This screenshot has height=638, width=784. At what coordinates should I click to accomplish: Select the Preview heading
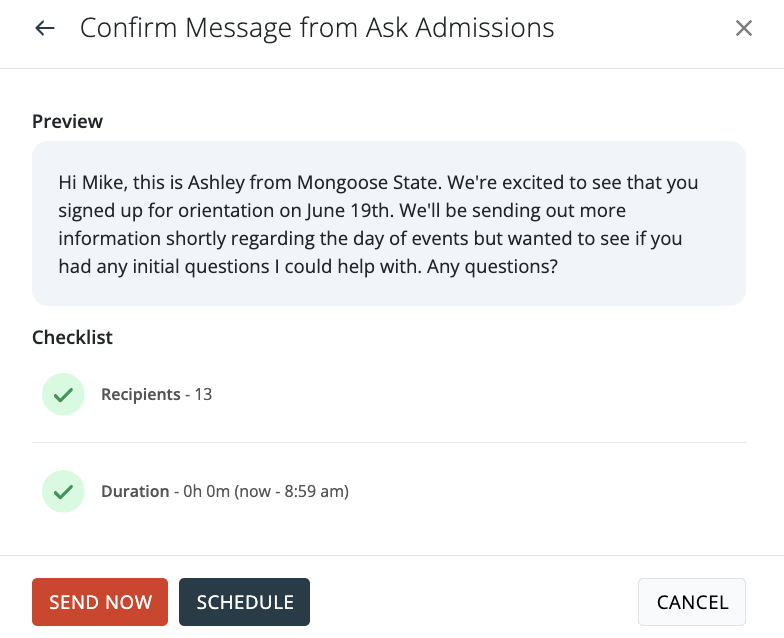(67, 121)
